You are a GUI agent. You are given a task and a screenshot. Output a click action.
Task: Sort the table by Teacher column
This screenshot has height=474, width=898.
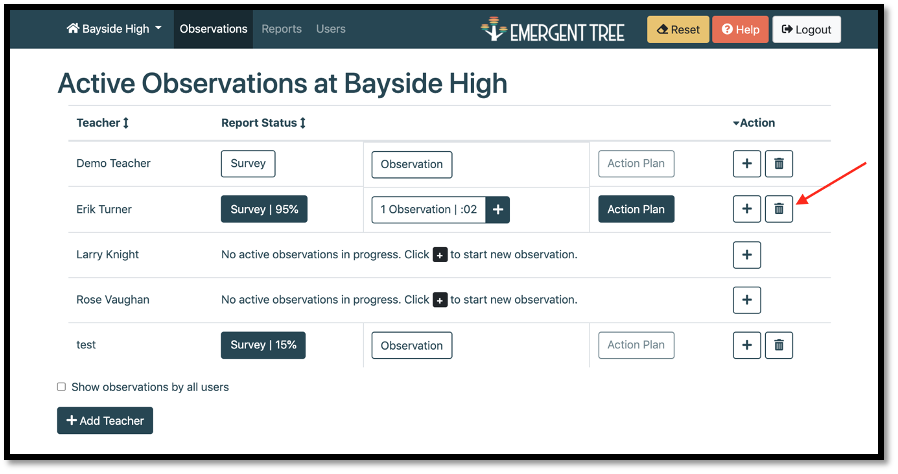click(x=103, y=123)
